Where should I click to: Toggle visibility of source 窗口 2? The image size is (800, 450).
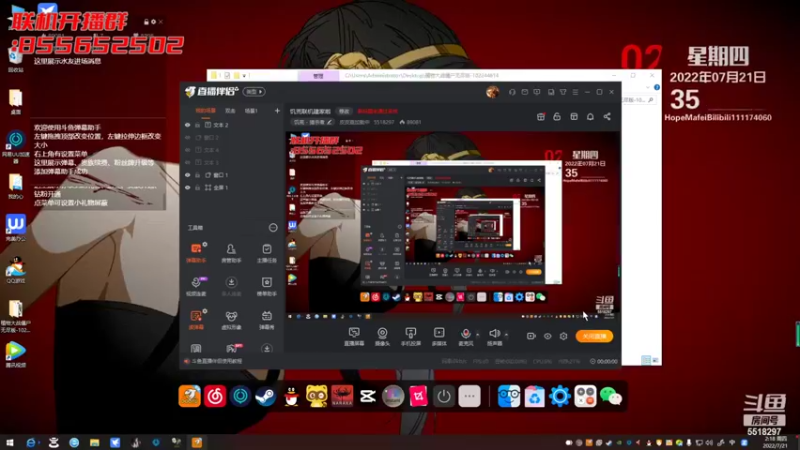pos(188,138)
